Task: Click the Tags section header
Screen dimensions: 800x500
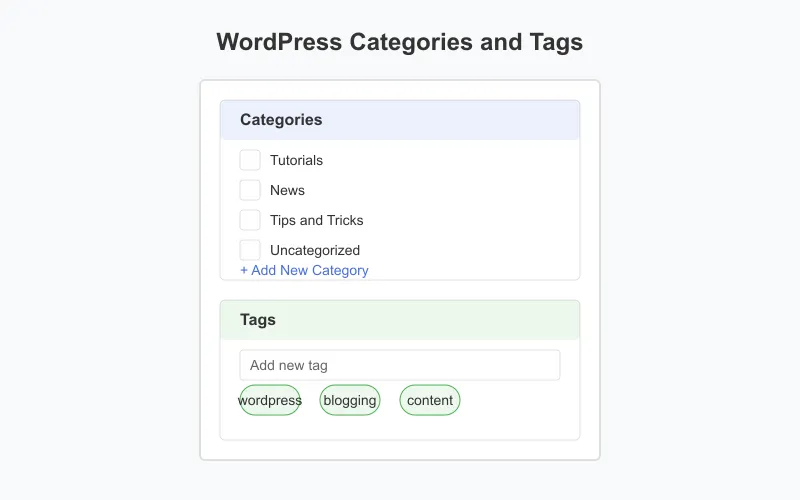Action: click(400, 320)
